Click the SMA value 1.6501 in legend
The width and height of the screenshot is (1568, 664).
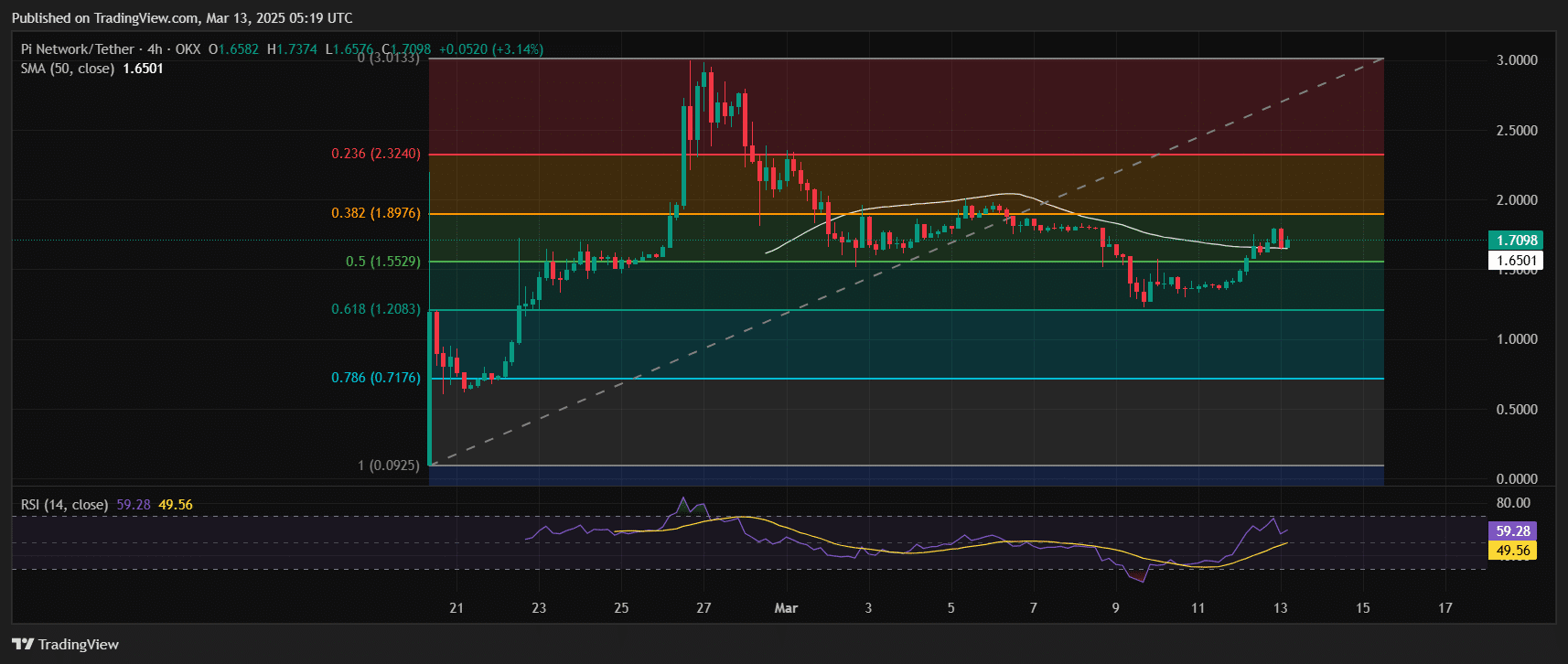point(144,69)
